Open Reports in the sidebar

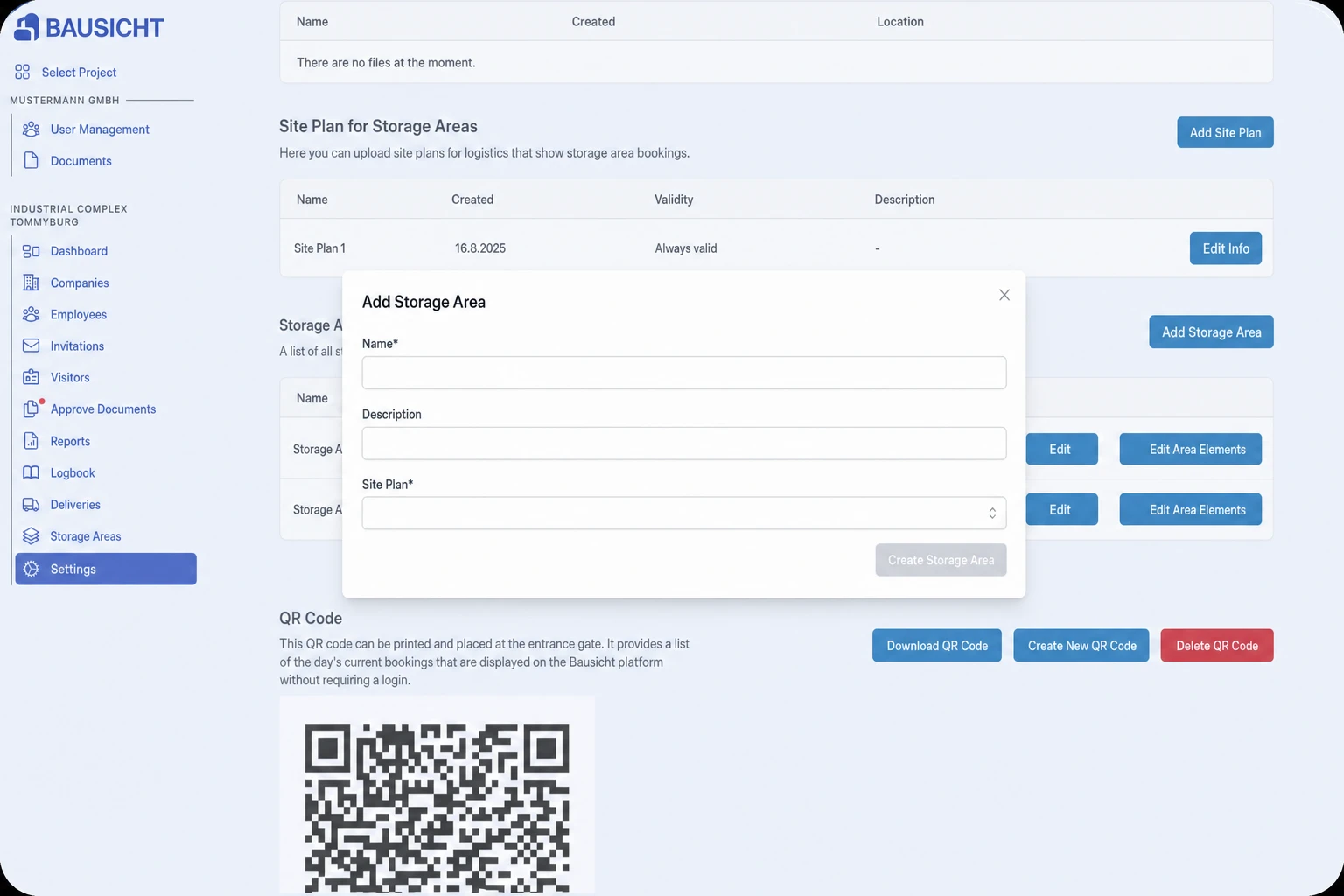point(70,441)
